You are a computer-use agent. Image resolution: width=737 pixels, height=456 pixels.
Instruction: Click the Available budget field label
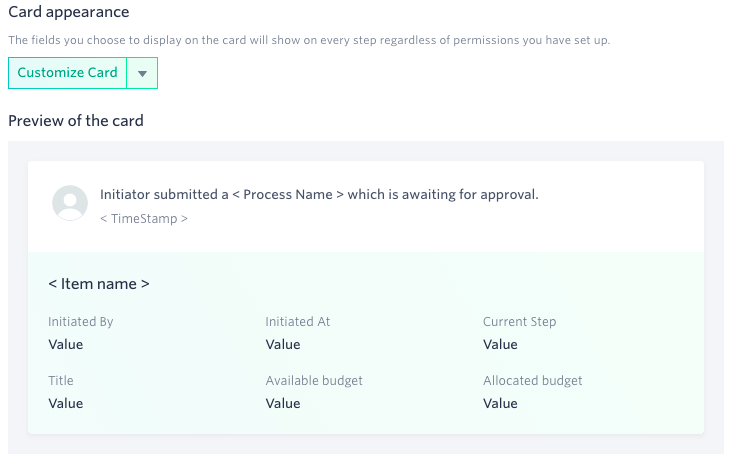[314, 380]
